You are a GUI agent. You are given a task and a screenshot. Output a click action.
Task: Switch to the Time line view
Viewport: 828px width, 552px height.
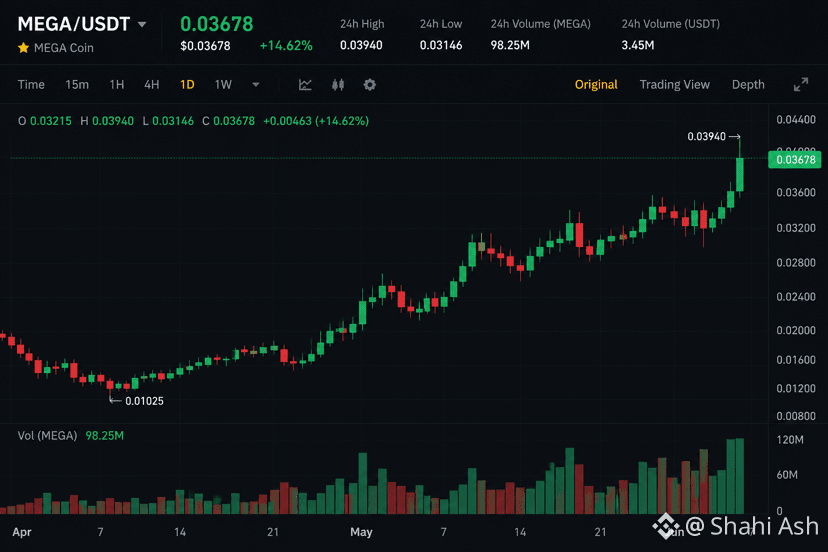point(31,85)
